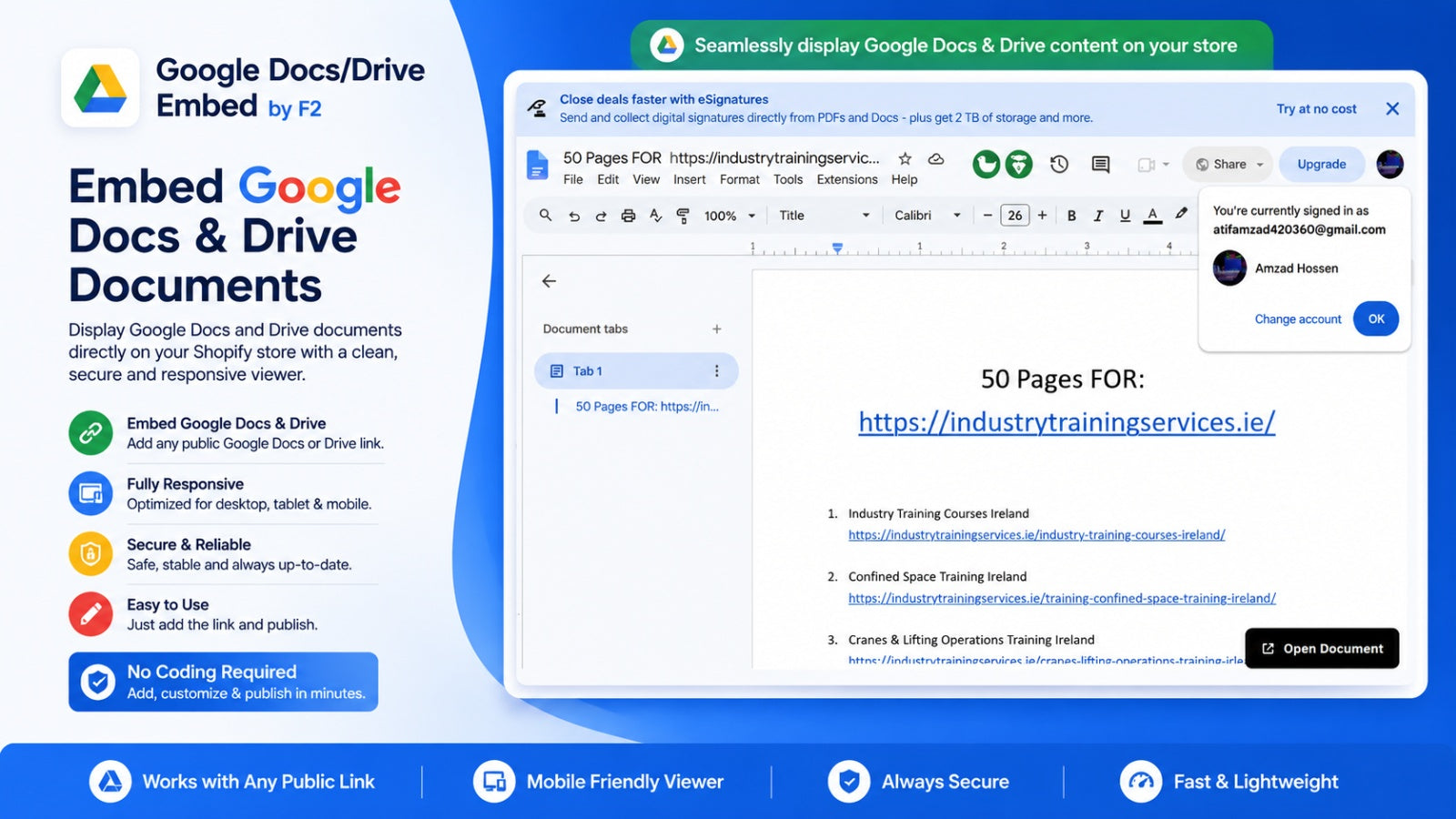Open the Title paragraph style dropdown
This screenshot has width=1456, height=819.
824,216
